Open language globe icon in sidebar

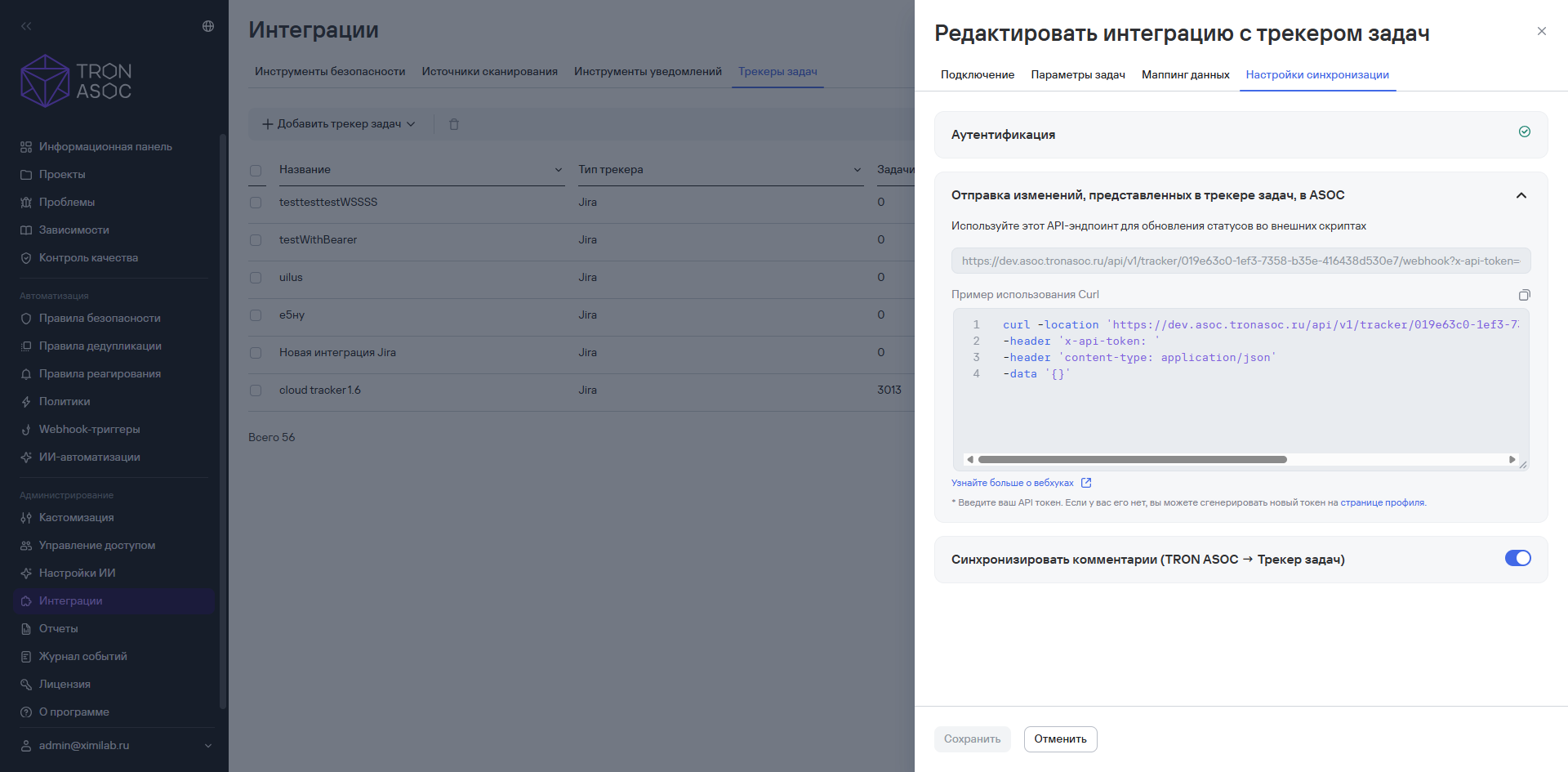click(x=208, y=26)
